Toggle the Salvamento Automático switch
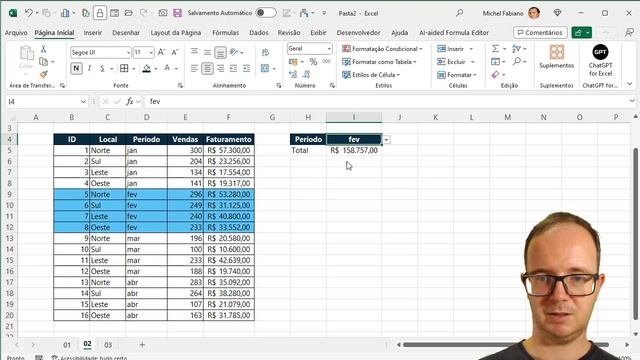 (x=266, y=13)
